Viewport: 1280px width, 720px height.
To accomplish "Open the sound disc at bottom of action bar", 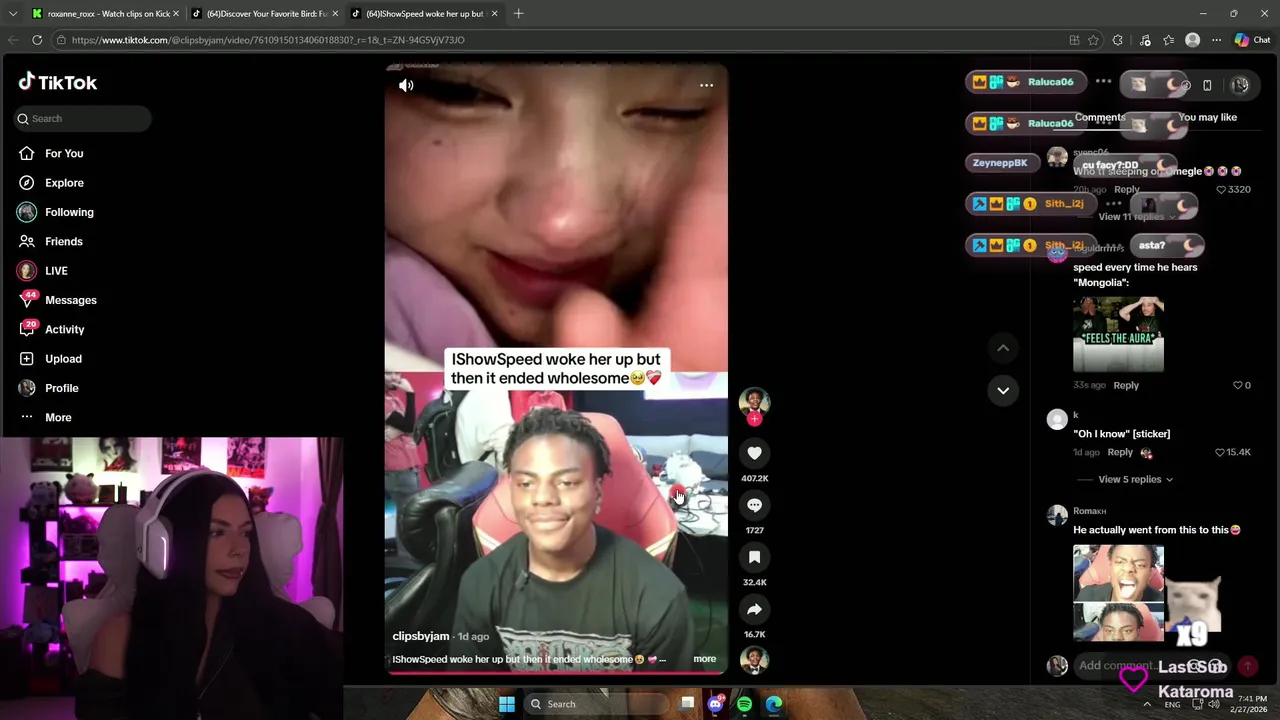I will coord(754,660).
